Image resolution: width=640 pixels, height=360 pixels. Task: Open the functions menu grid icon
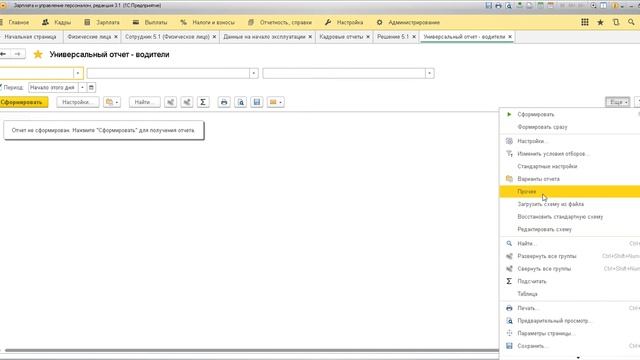tap(585, 22)
